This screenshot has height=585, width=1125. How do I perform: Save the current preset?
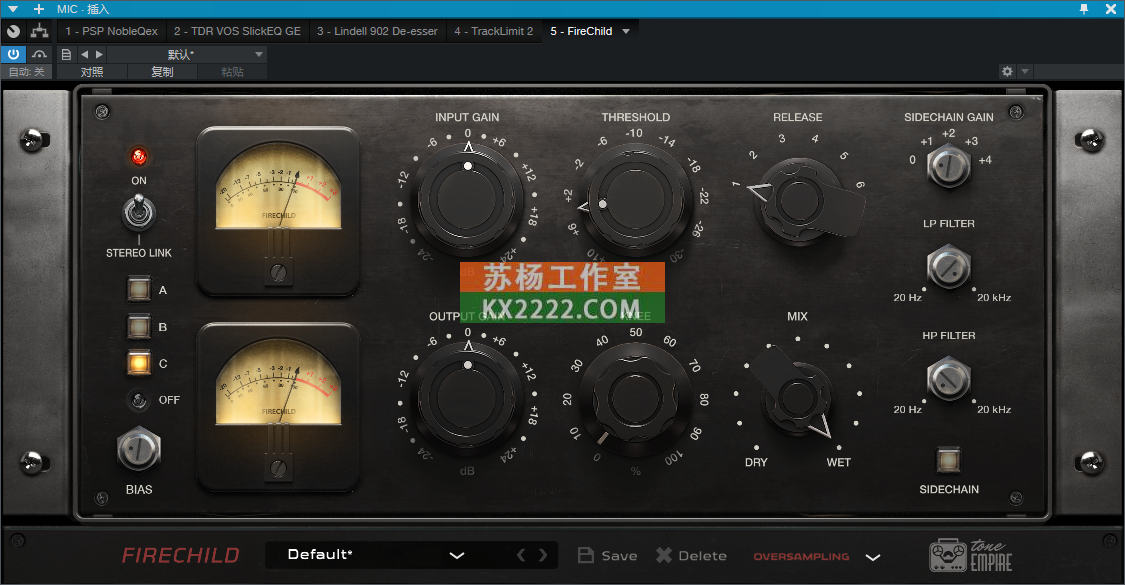[x=608, y=556]
